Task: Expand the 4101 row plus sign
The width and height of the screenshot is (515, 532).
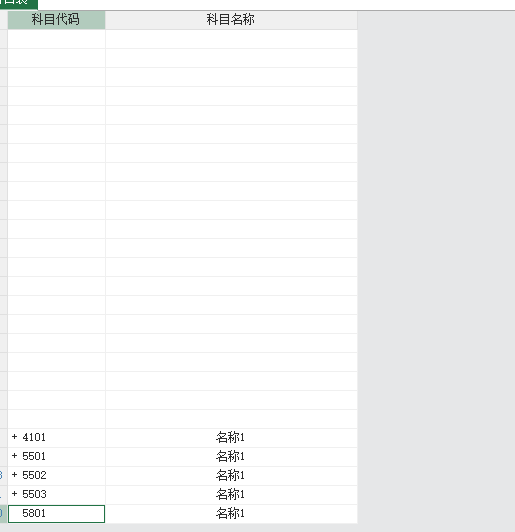Action: click(x=14, y=437)
